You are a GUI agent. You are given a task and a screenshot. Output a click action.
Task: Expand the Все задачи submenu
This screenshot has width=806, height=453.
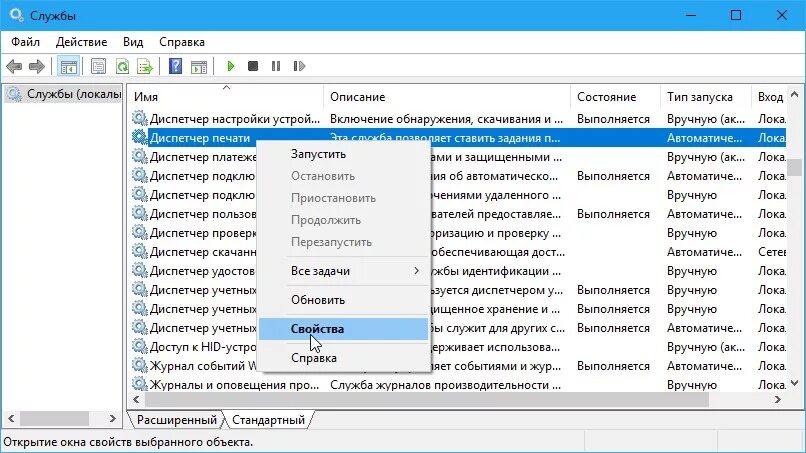(343, 271)
